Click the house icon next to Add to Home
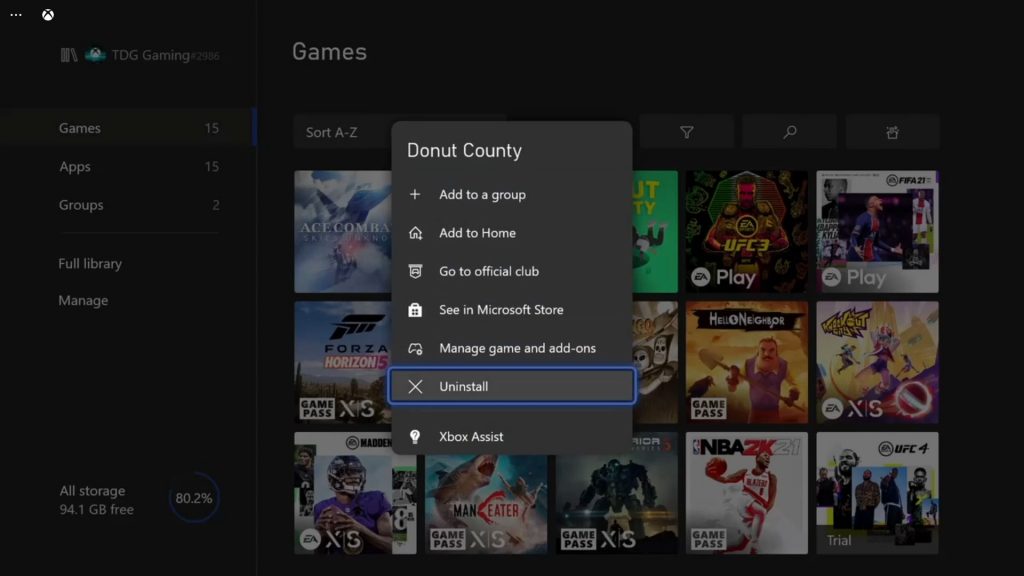 point(415,232)
